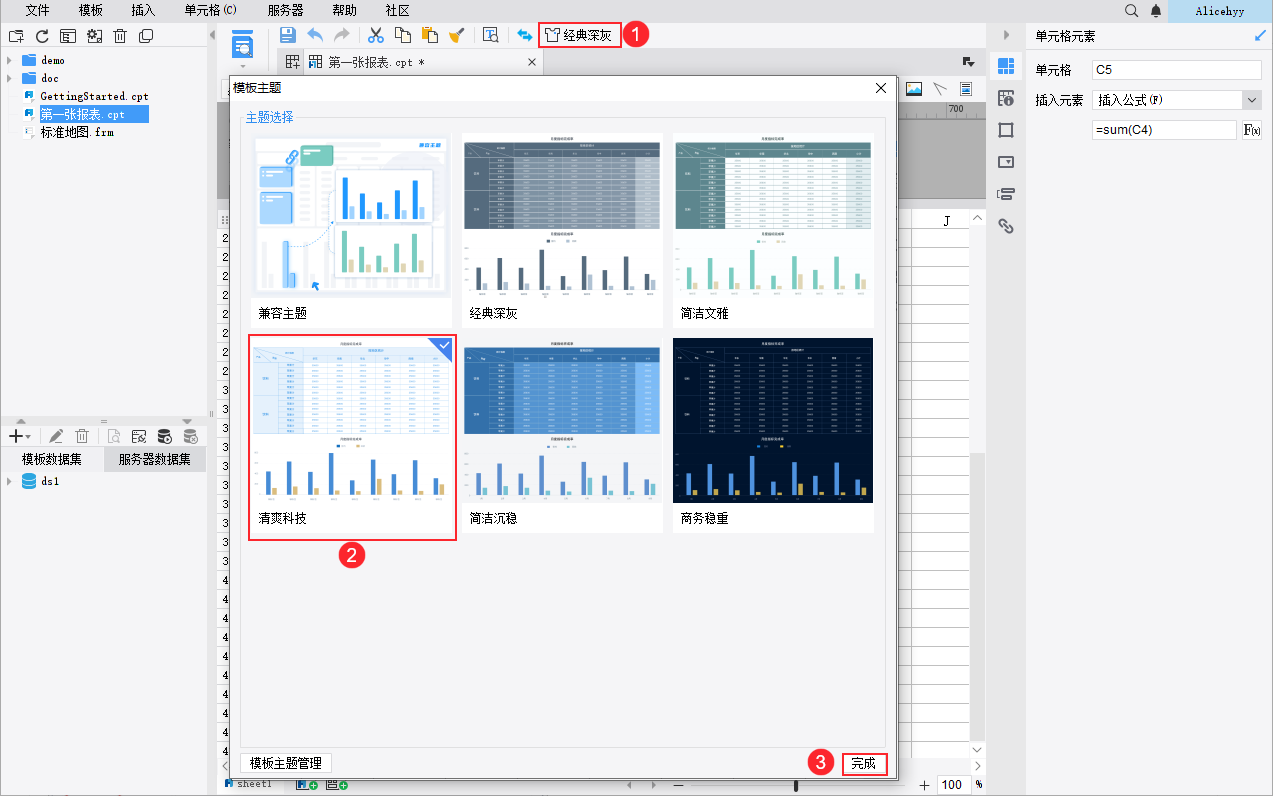Open the large blue preview document icon
The image size is (1273, 796).
242,44
